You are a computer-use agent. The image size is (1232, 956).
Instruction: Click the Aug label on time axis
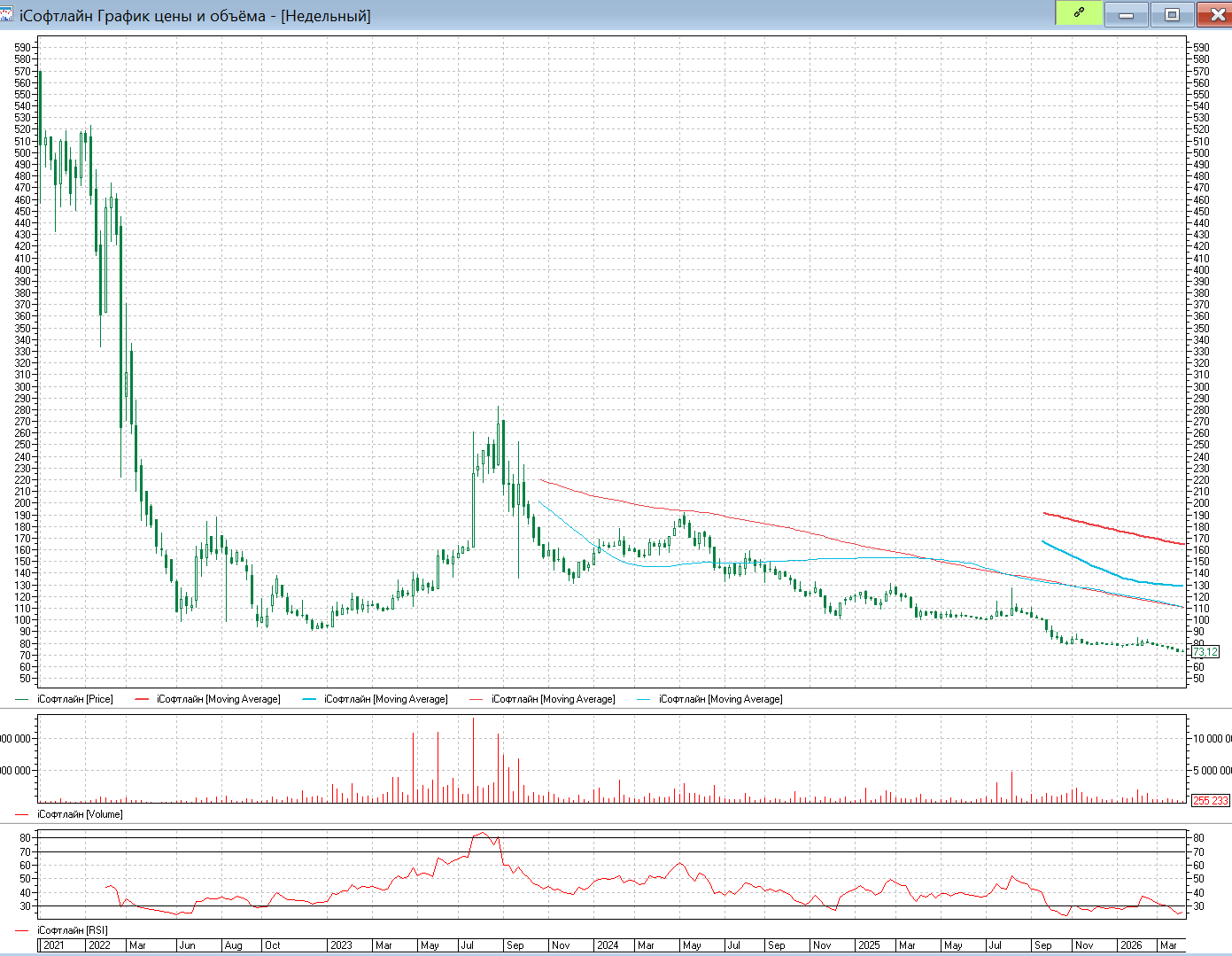233,945
